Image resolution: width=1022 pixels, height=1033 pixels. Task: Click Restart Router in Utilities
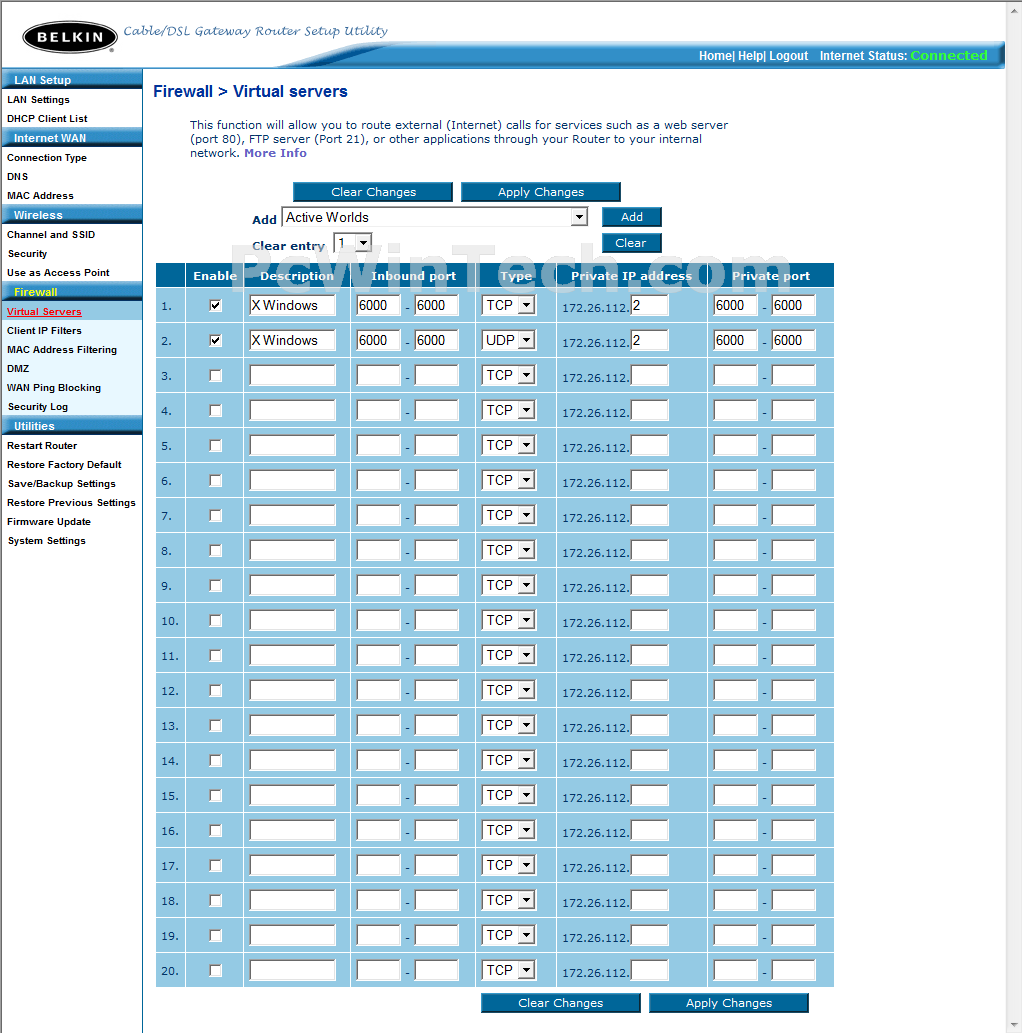click(x=42, y=446)
